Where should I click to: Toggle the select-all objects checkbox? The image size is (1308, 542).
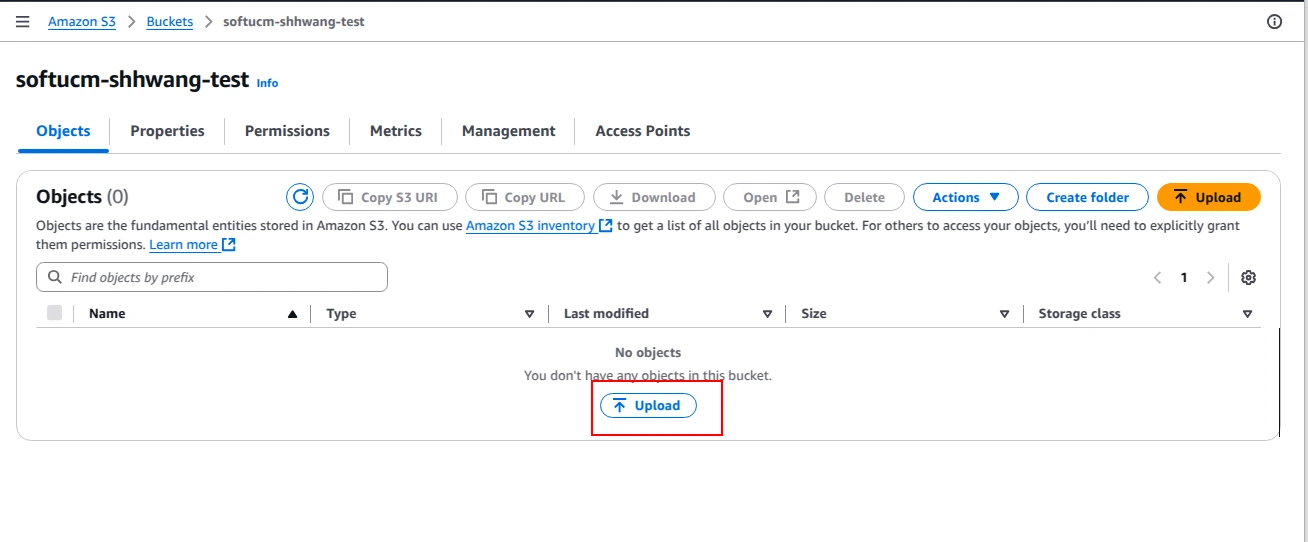tap(54, 313)
